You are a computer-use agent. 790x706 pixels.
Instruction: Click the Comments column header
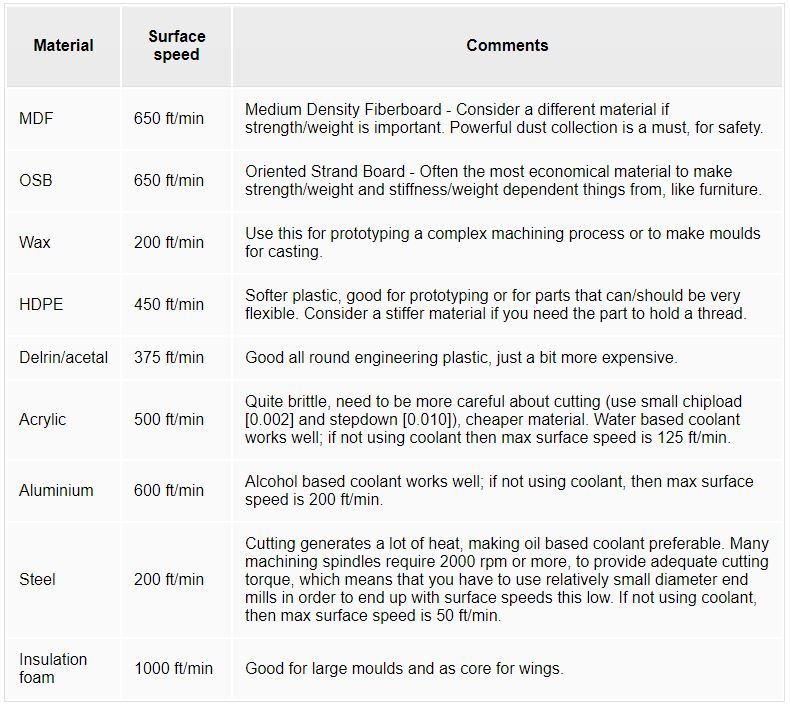tap(507, 46)
